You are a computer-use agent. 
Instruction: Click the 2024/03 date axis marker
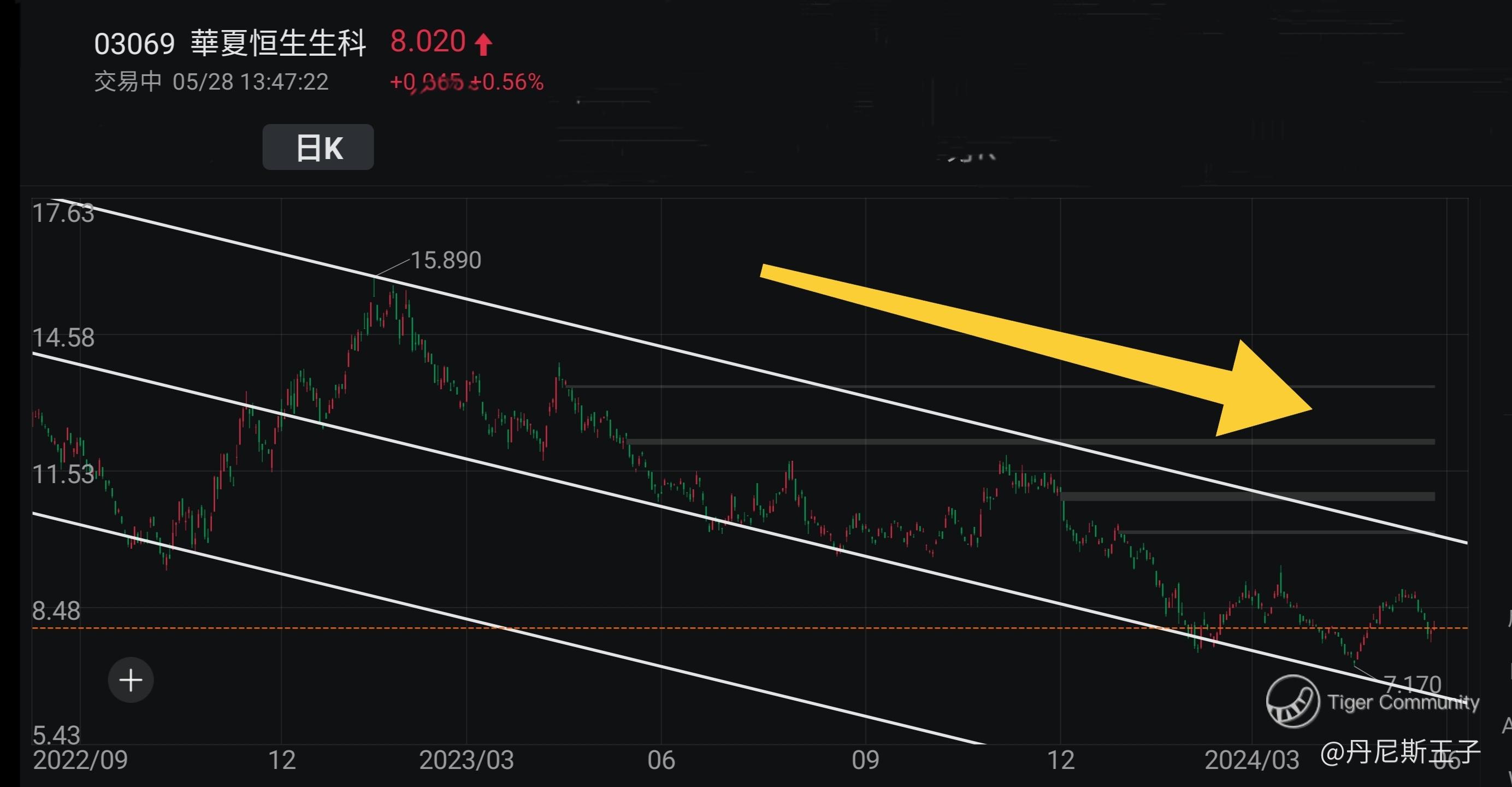[1251, 761]
